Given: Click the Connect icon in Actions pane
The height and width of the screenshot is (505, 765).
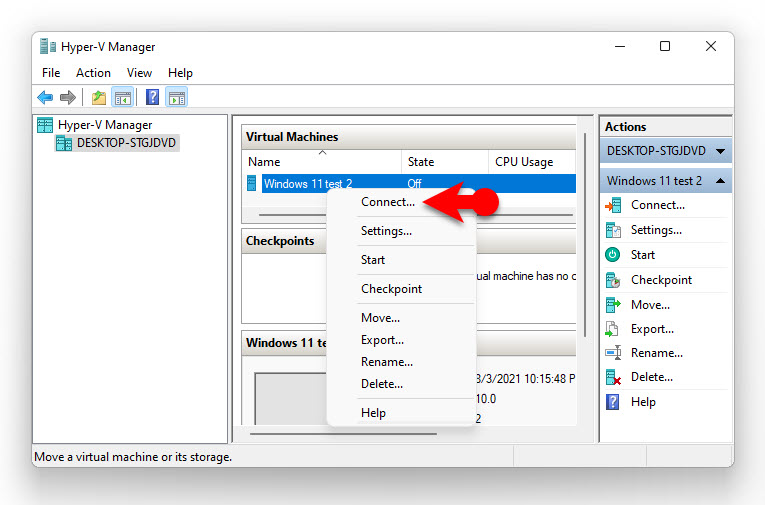Looking at the screenshot, I should click(x=613, y=205).
